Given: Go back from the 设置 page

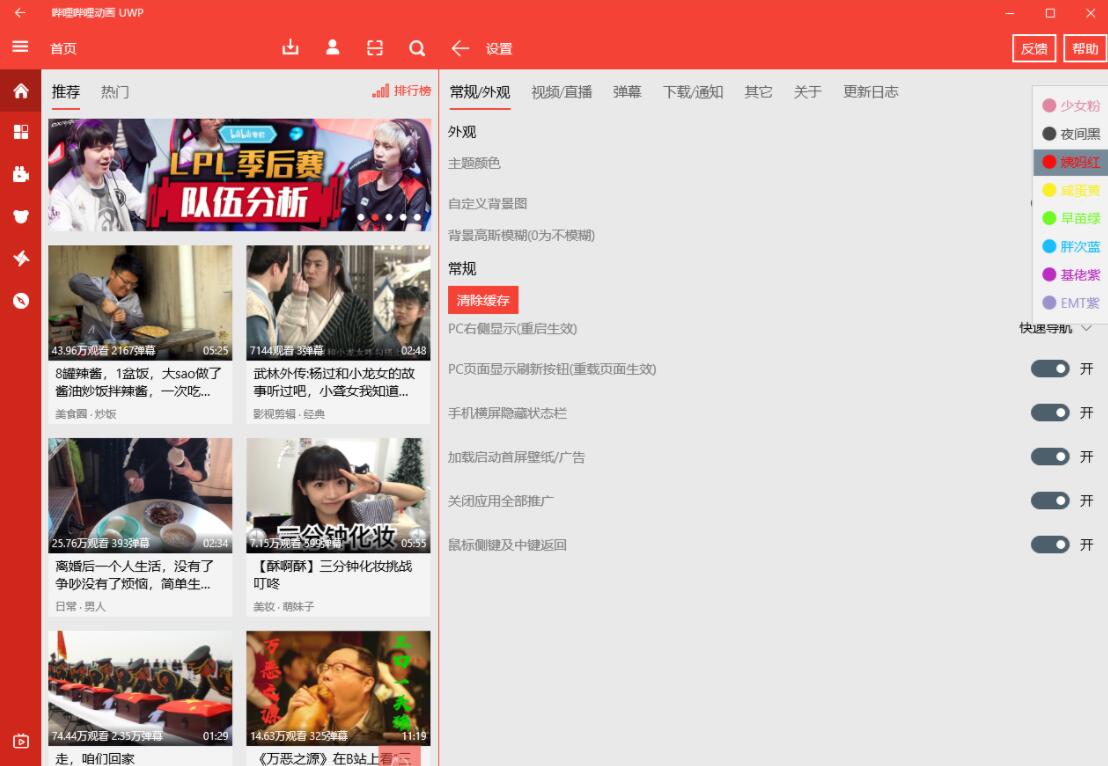Looking at the screenshot, I should pos(460,48).
